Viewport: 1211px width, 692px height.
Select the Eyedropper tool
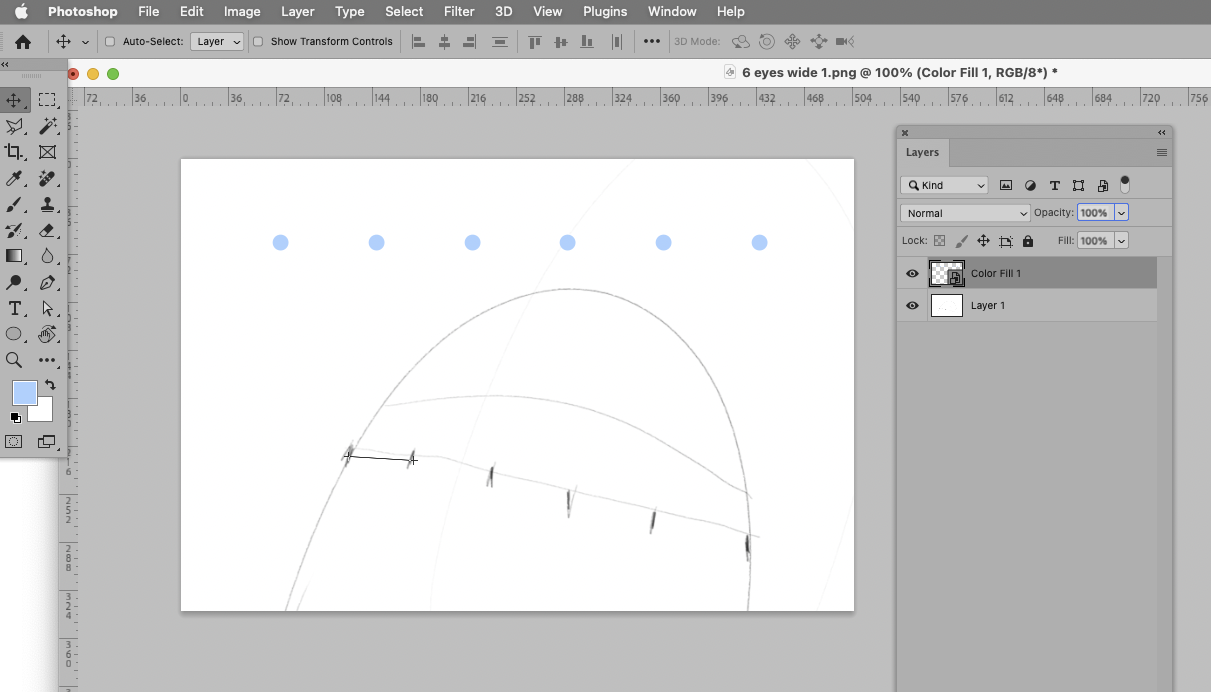15,178
